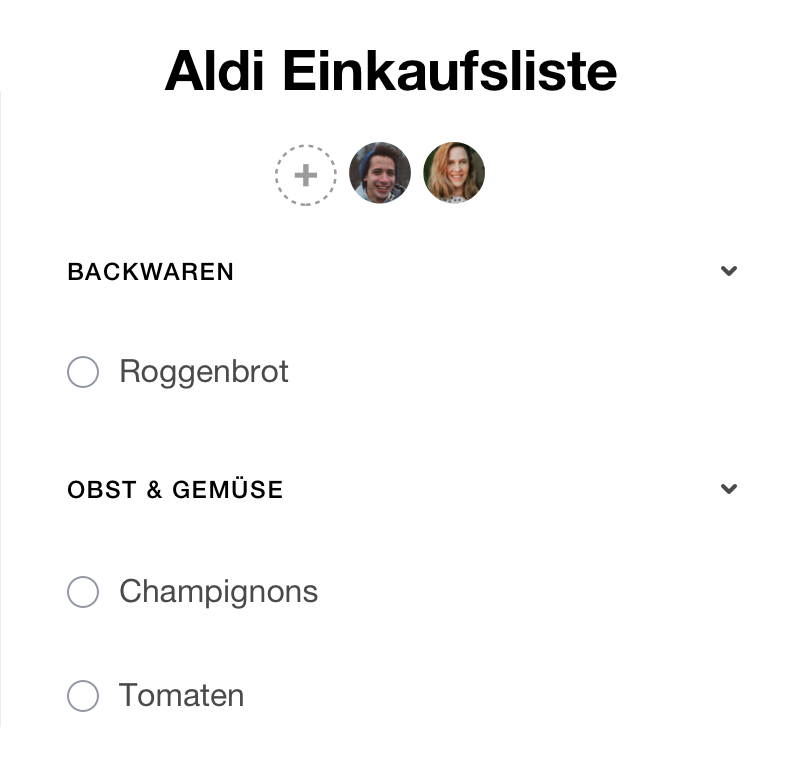Mark Champignons as completed

[83, 592]
